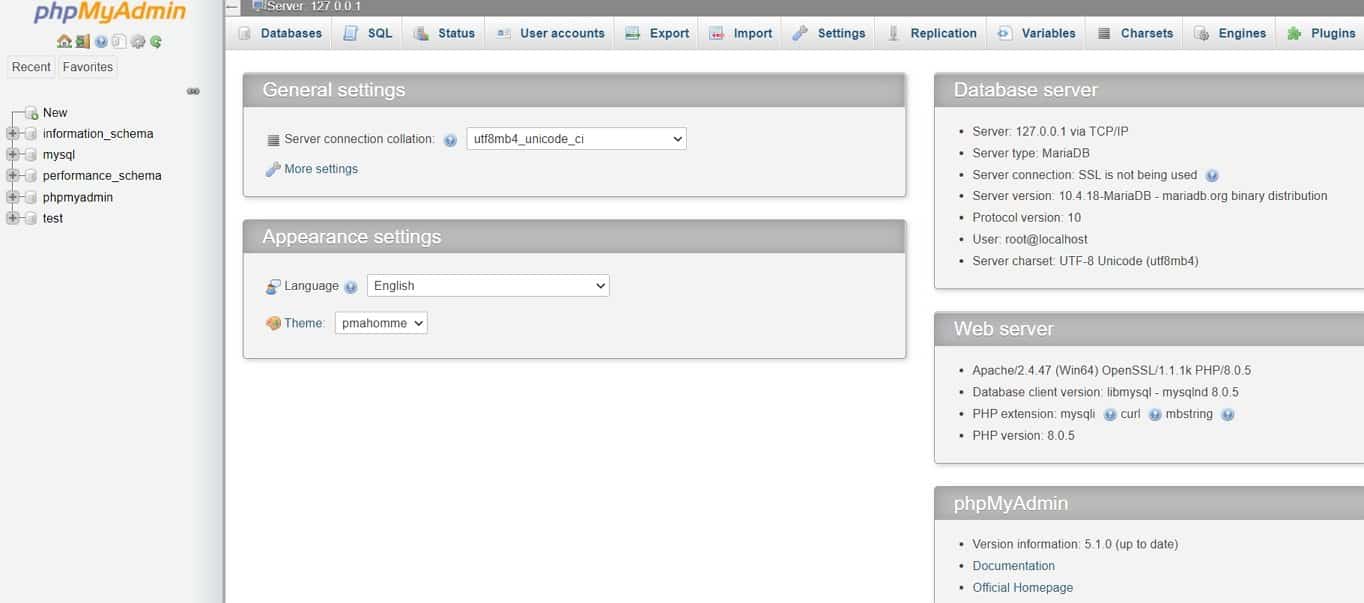Click the mysql database cylinder icon
This screenshot has width=1364, height=603.
(x=31, y=155)
